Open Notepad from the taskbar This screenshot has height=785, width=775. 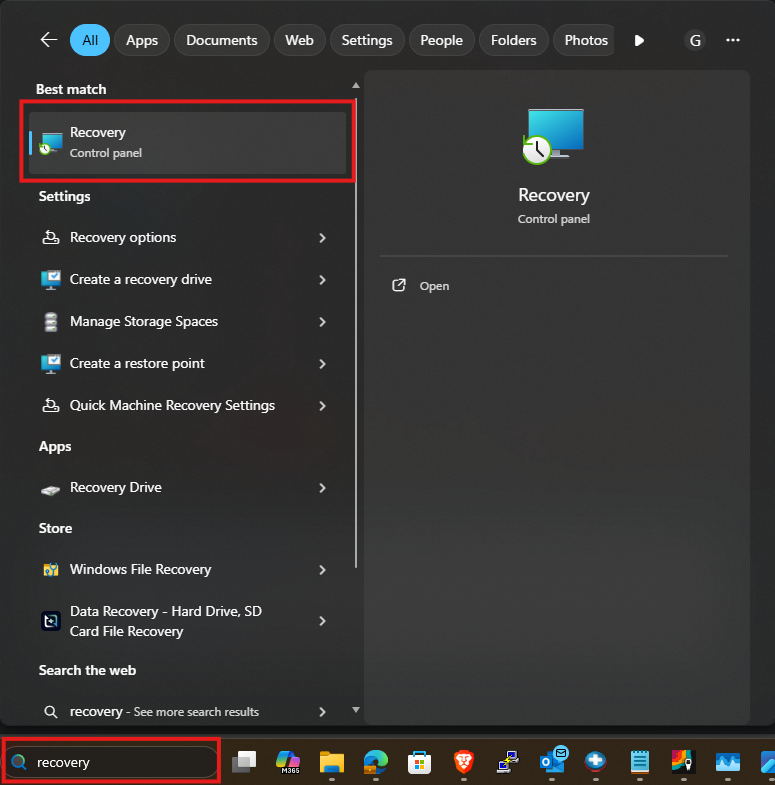pos(640,762)
